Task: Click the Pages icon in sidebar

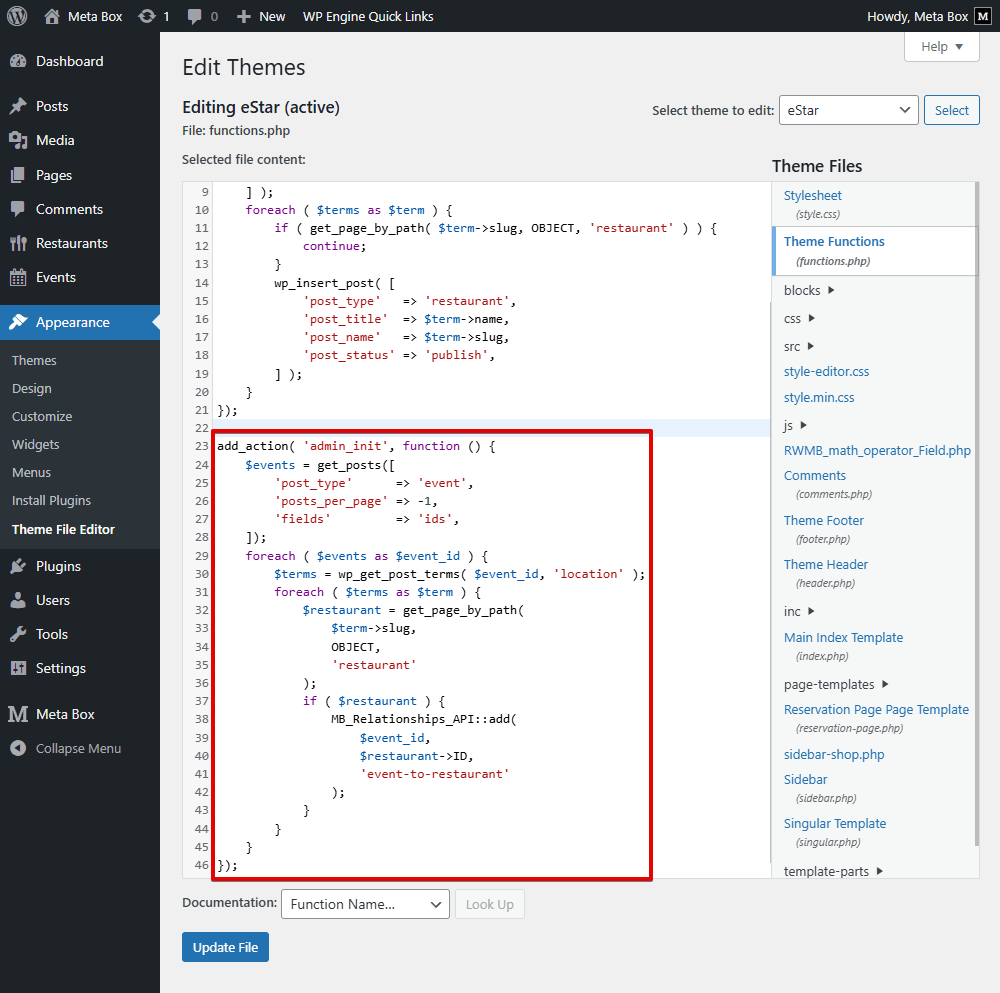Action: 18,175
